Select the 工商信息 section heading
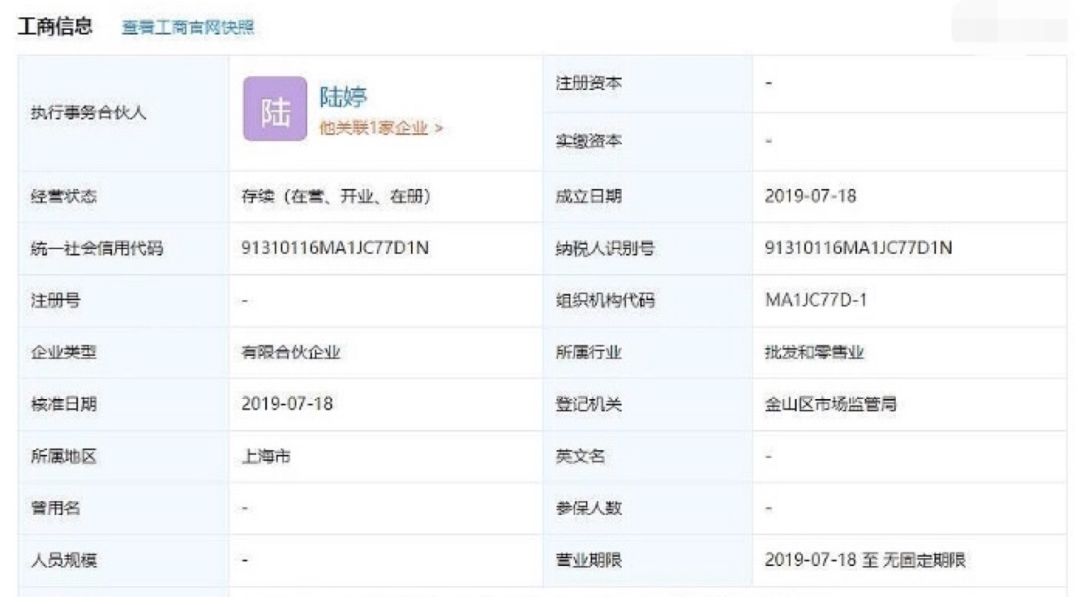The height and width of the screenshot is (605, 1080). coord(55,26)
